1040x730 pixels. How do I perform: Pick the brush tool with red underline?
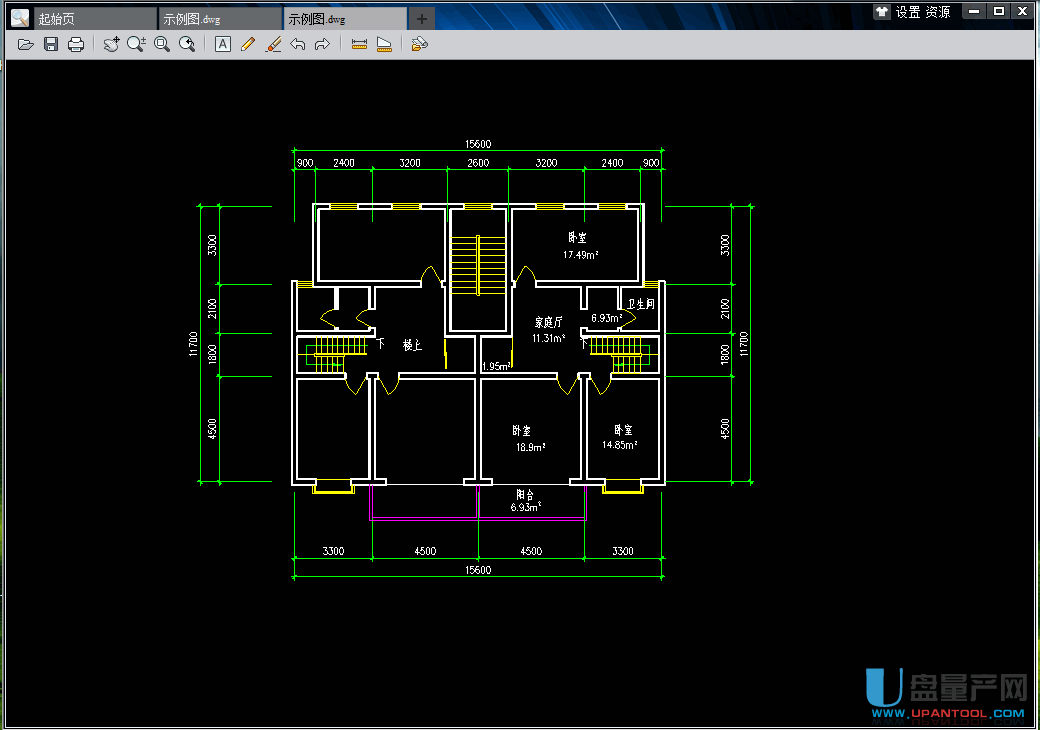coord(273,44)
